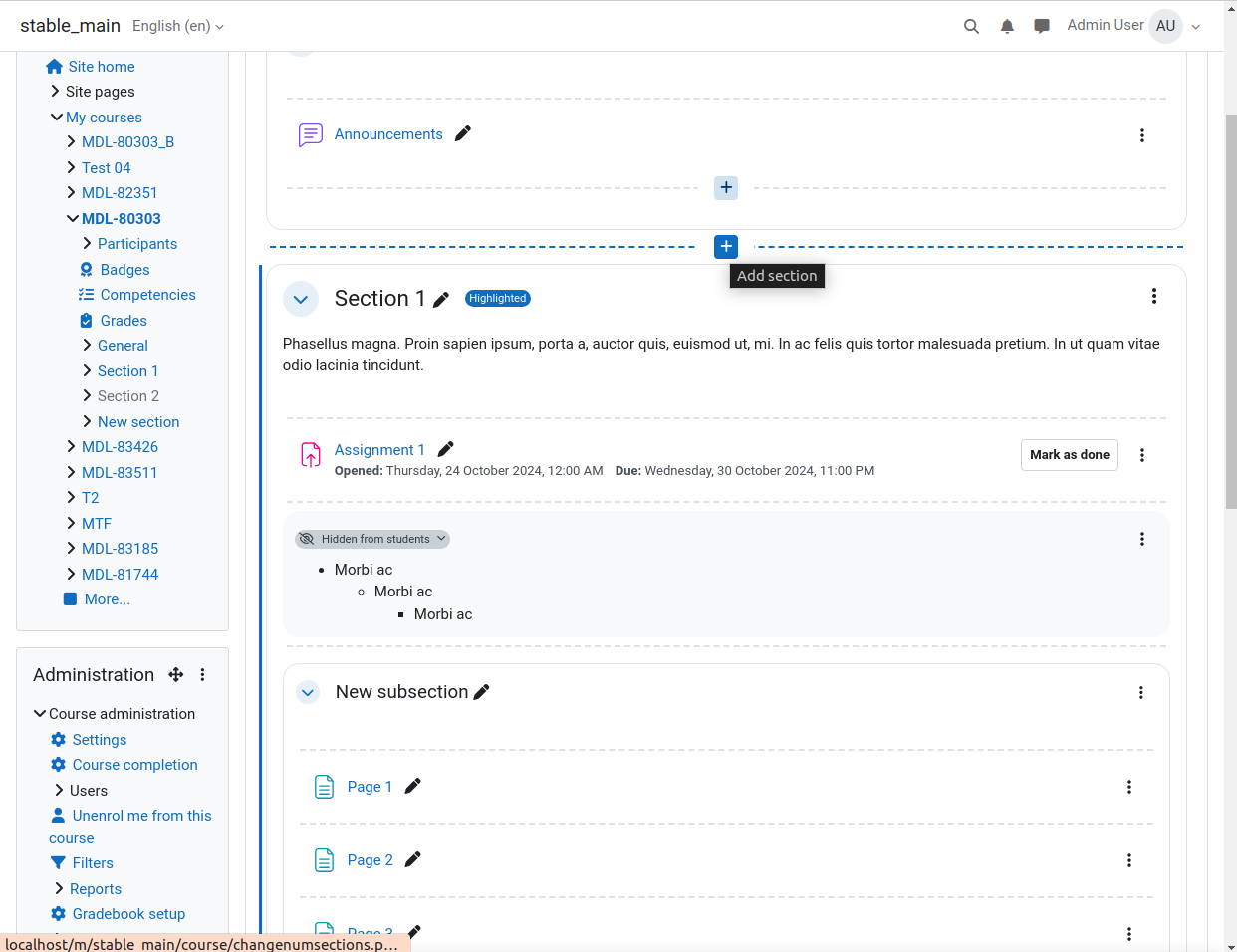Collapse Section 1 with chevron toggle
Viewport: 1237px width, 952px height.
click(x=301, y=299)
